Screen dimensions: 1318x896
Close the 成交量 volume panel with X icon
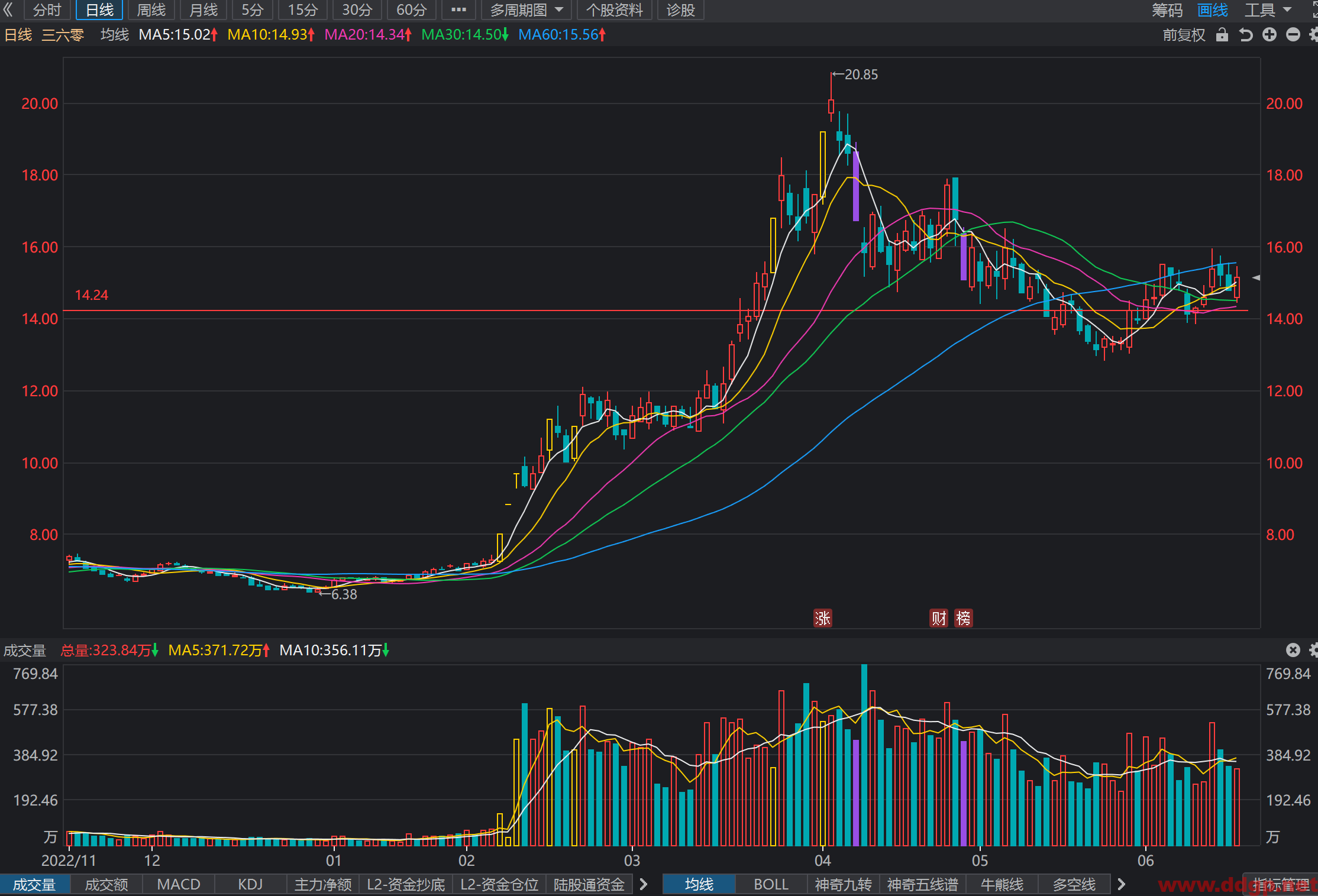point(1293,650)
